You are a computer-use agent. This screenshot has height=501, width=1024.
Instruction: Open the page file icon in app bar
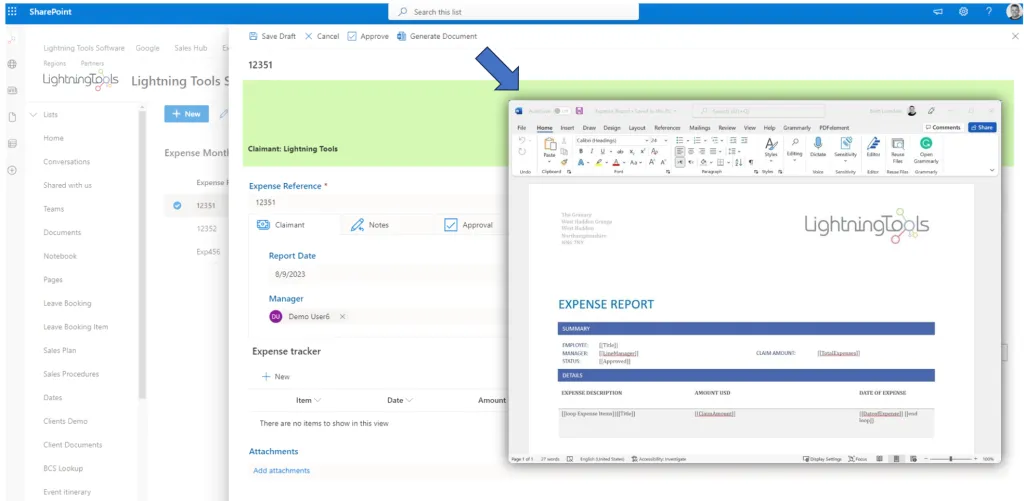pos(12,118)
